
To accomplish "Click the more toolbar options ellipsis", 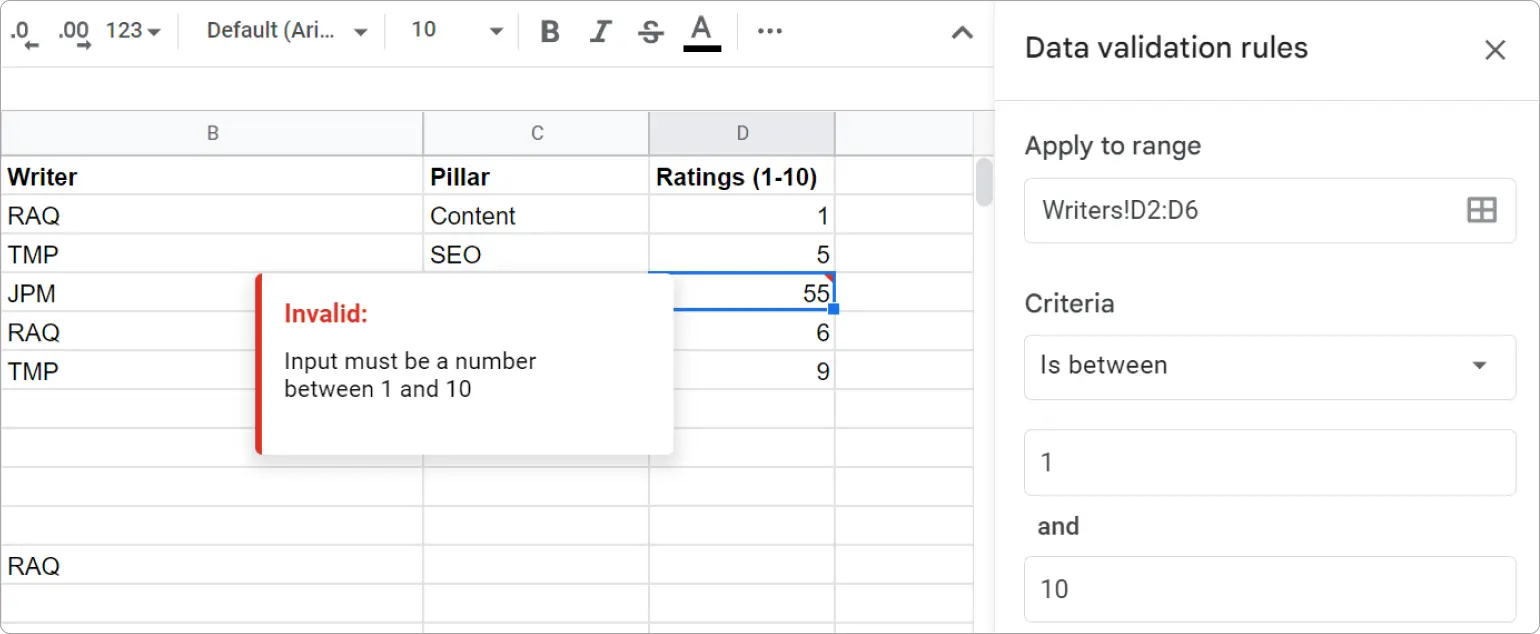I will 769,31.
